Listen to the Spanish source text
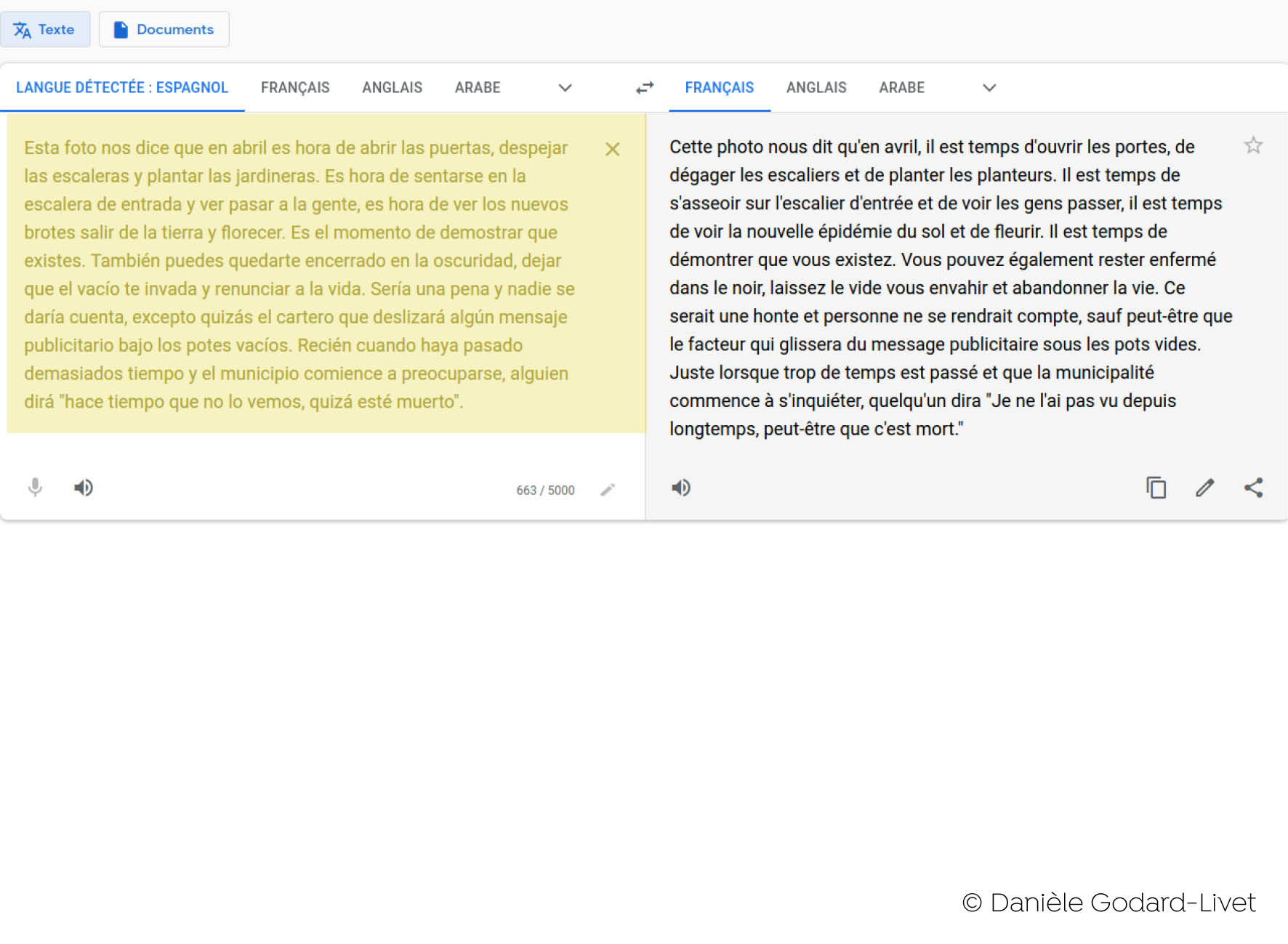The height and width of the screenshot is (944, 1288). 84,488
